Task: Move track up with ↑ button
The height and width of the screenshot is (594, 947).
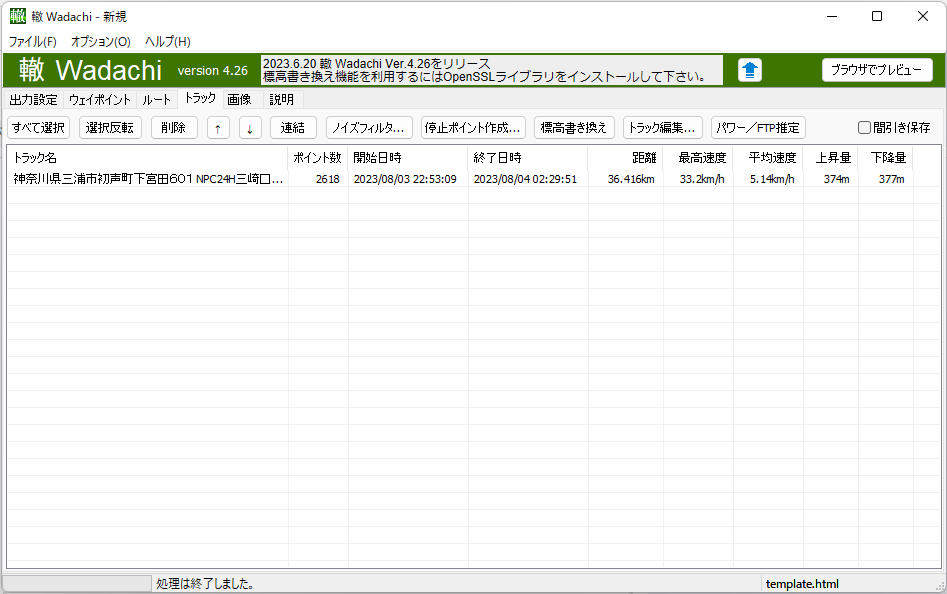Action: pos(218,128)
